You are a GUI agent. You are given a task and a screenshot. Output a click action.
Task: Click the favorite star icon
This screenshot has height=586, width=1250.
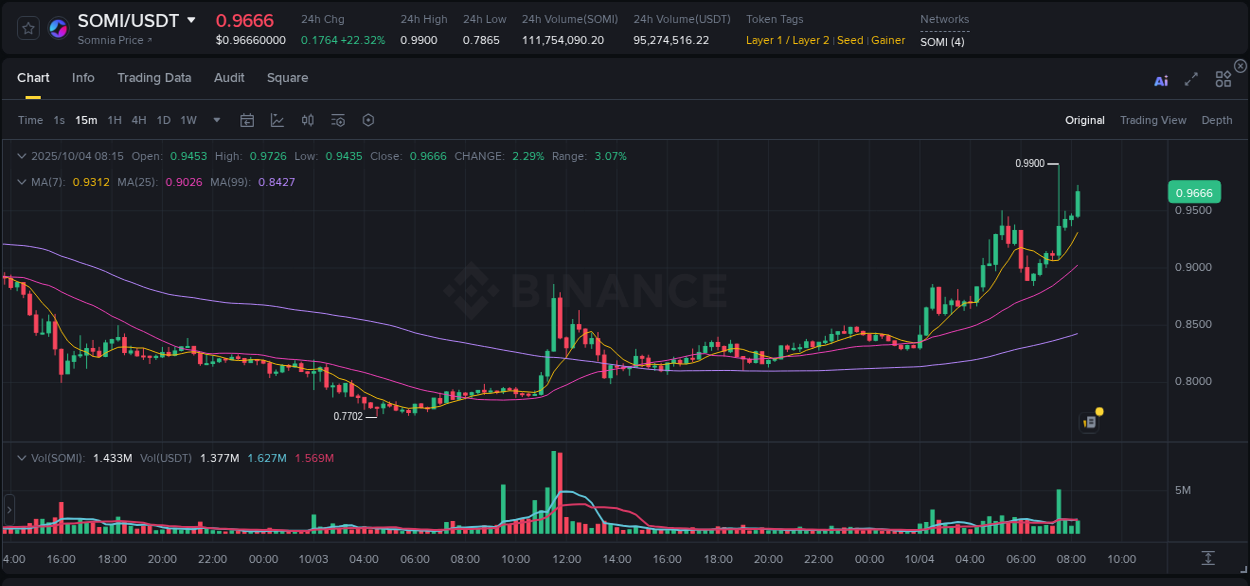(x=27, y=27)
